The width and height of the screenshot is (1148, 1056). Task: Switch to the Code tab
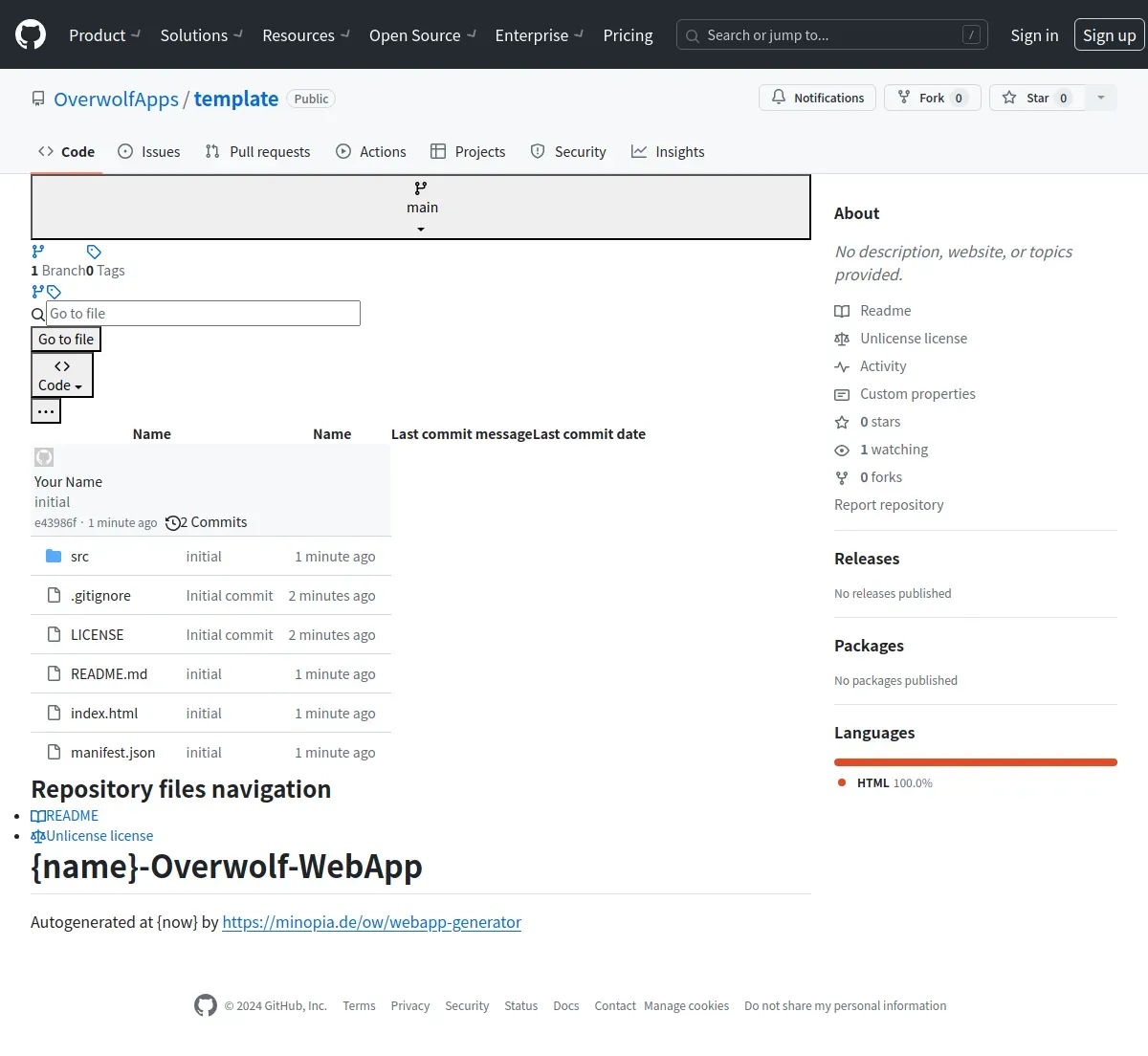pos(67,151)
